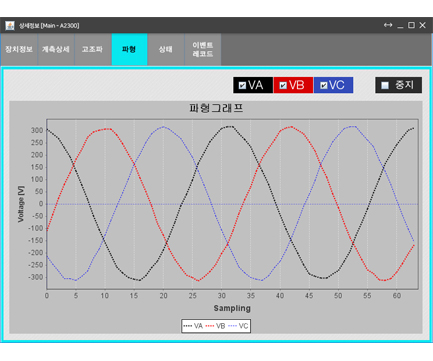
Task: Check the 중지 stop checkbox
Action: tap(385, 85)
